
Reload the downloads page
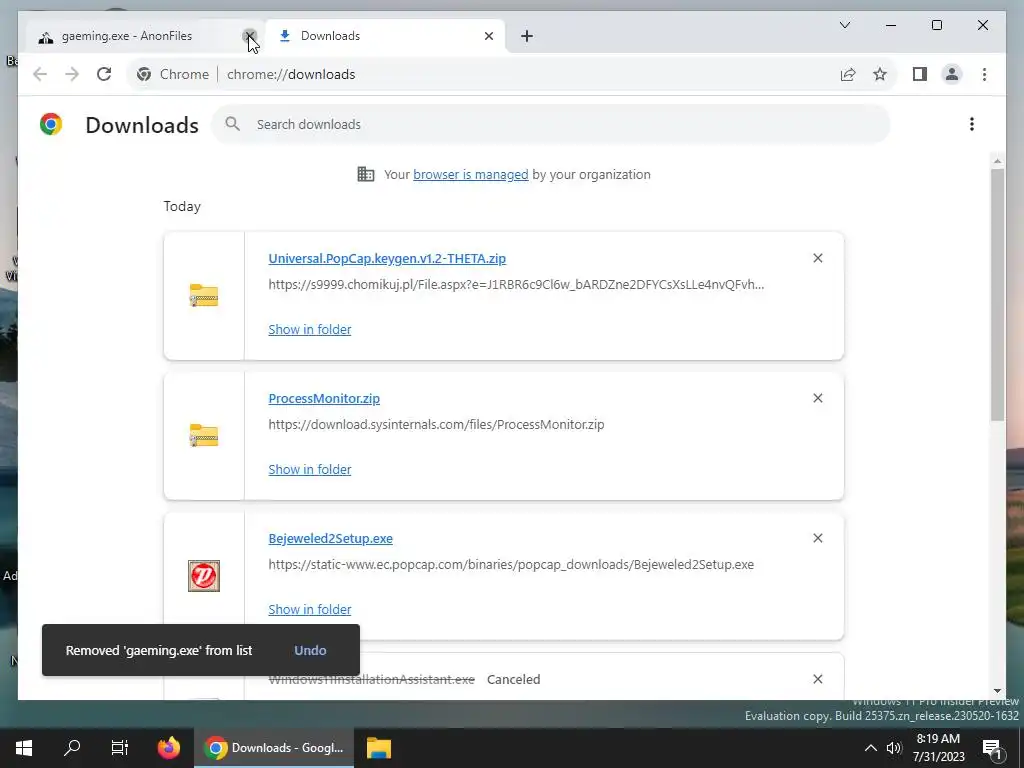(104, 74)
